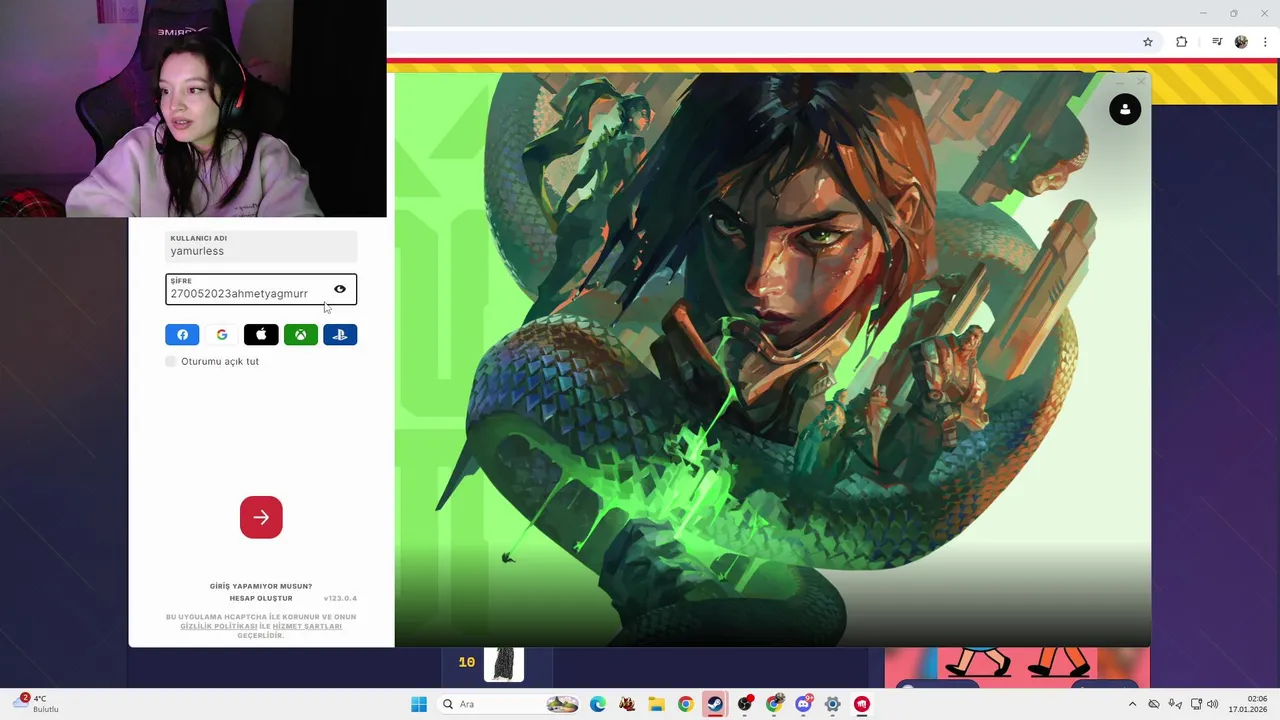
Task: Sign in with the Apple icon
Action: pyautogui.click(x=261, y=335)
